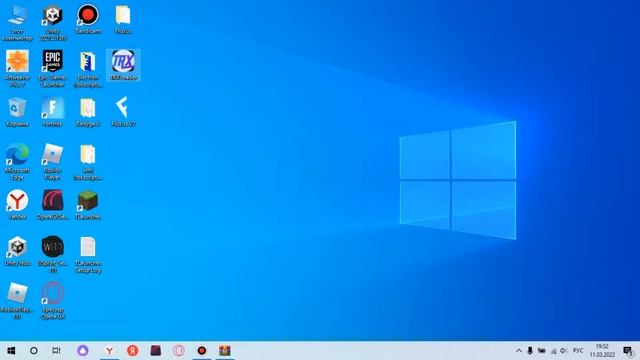Switch to Bandicam on taskbar
The height and width of the screenshot is (360, 640).
(202, 351)
